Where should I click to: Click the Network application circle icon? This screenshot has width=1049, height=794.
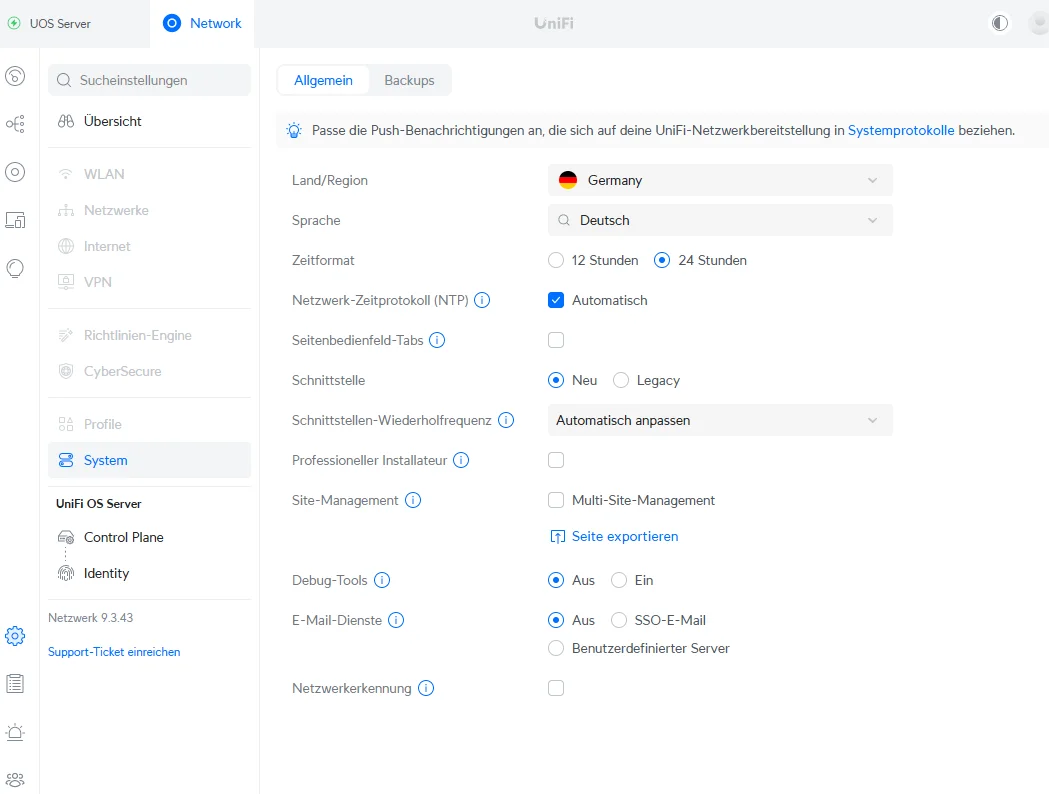pyautogui.click(x=172, y=23)
